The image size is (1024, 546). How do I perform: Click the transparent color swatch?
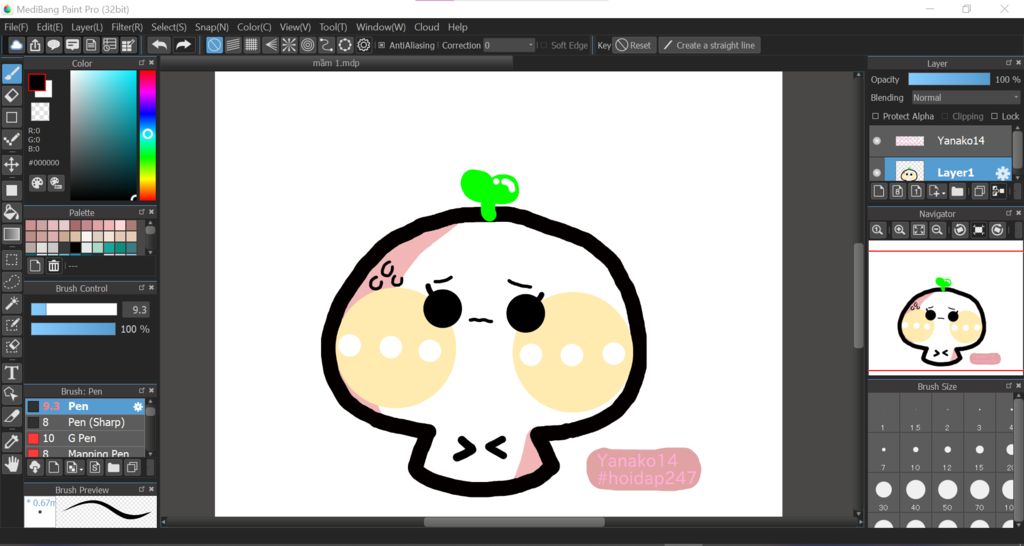coord(40,112)
